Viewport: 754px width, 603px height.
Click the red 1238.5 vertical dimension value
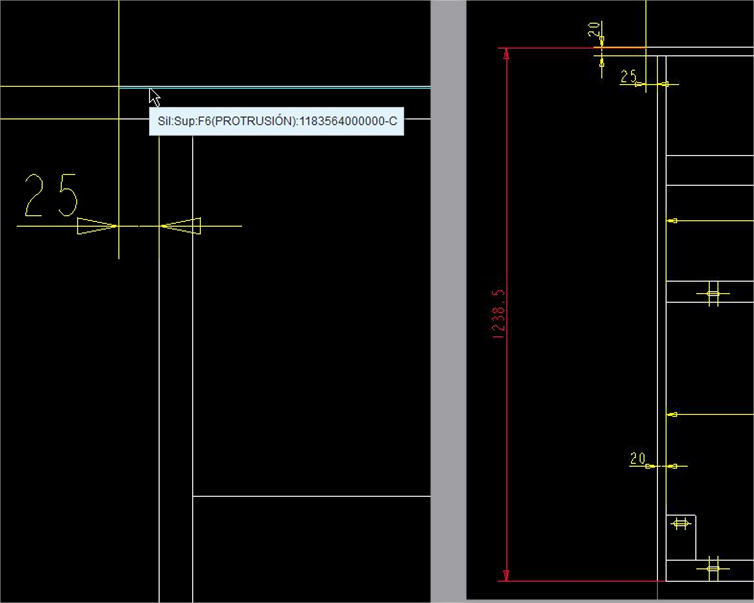[499, 314]
